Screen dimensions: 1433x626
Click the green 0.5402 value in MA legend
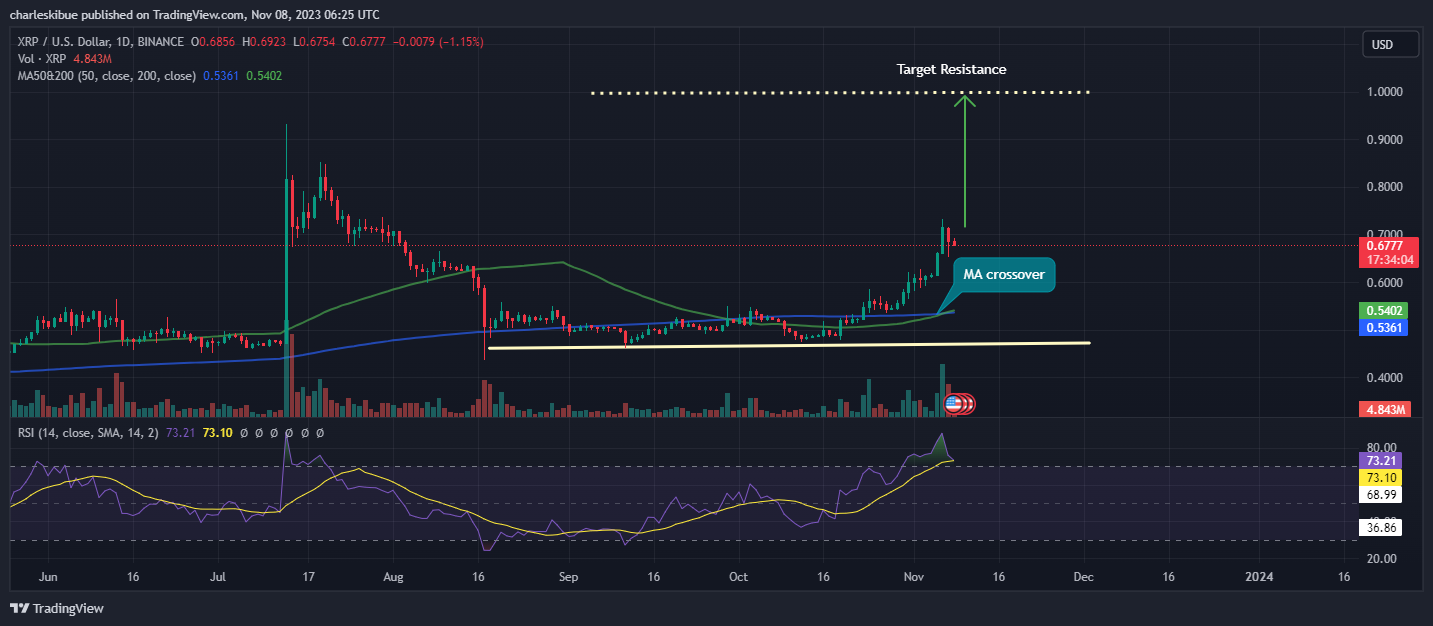coord(265,75)
